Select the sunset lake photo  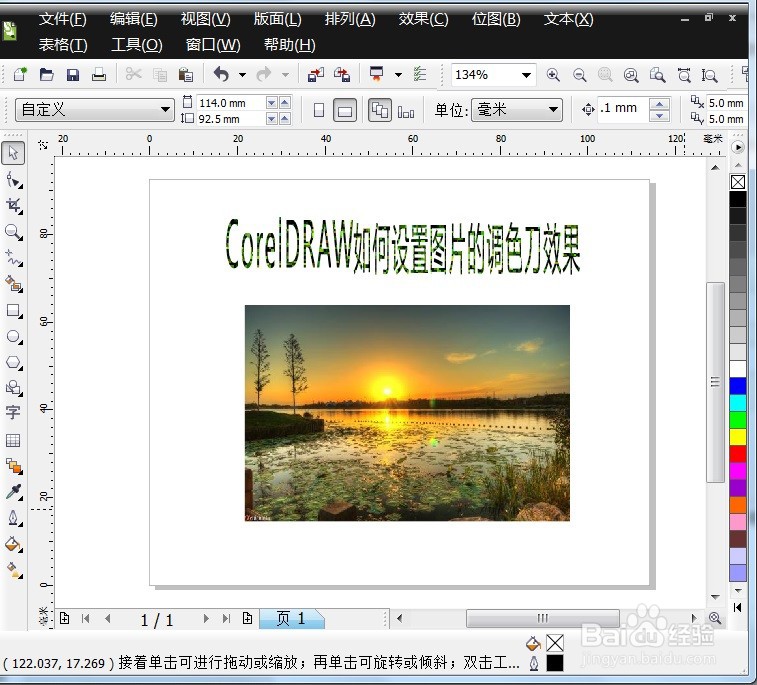click(x=407, y=413)
